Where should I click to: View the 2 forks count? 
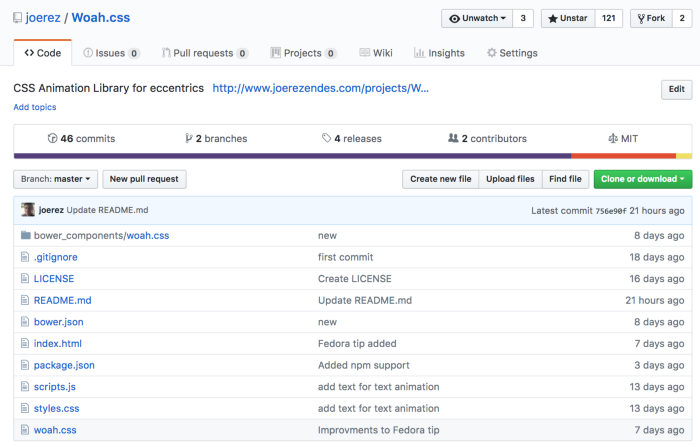(x=682, y=18)
